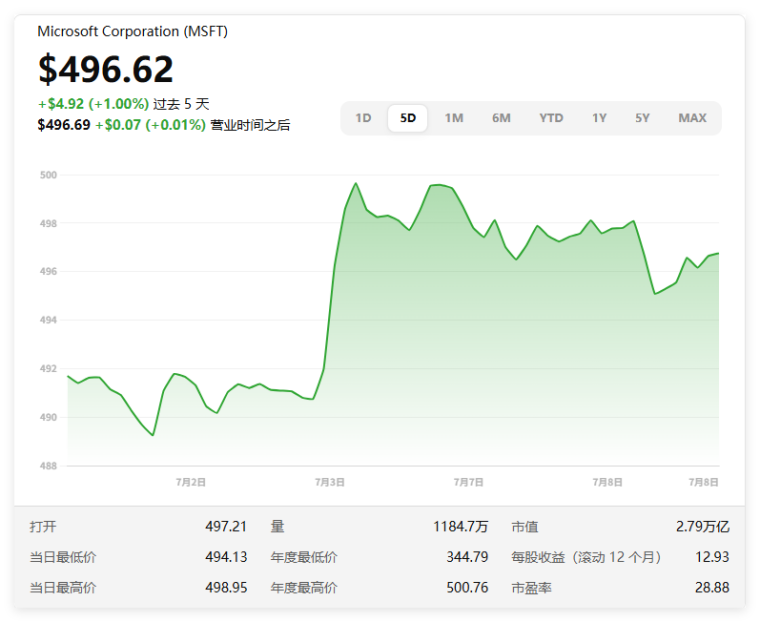This screenshot has height=622, width=760.
Task: Click the 500 label on price axis
Action: point(48,175)
